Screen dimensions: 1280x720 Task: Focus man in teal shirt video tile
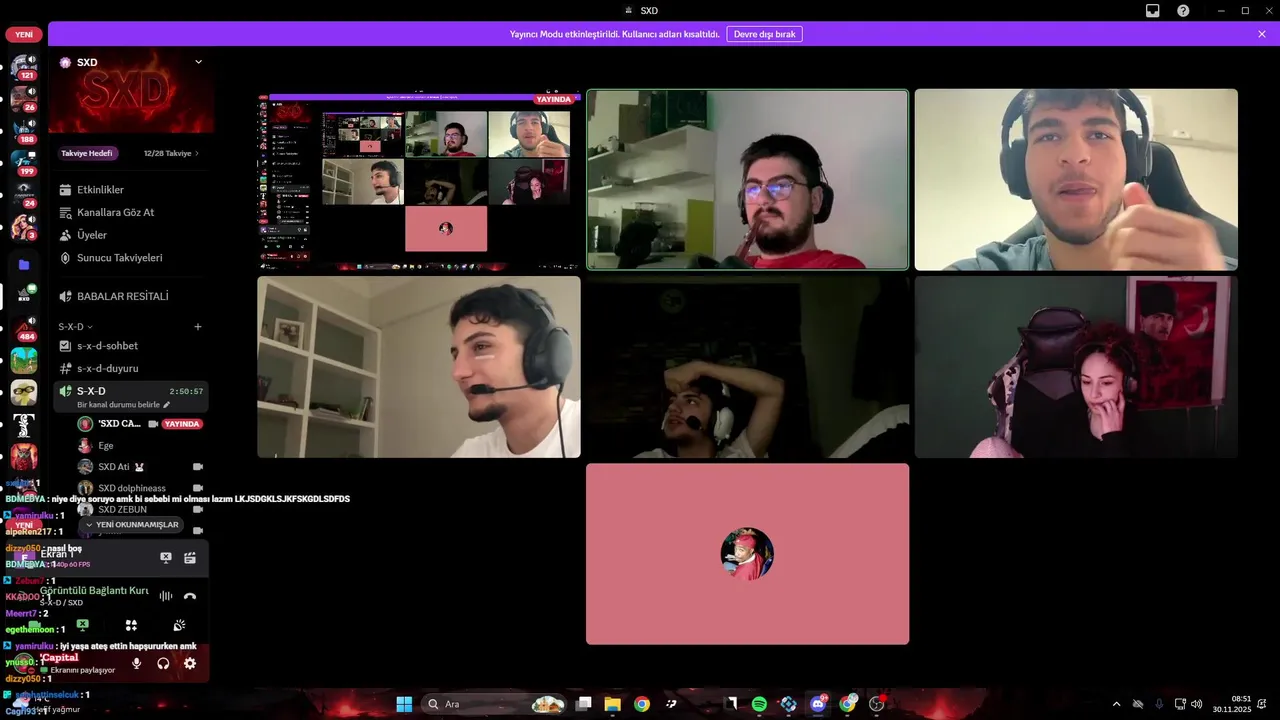1076,180
